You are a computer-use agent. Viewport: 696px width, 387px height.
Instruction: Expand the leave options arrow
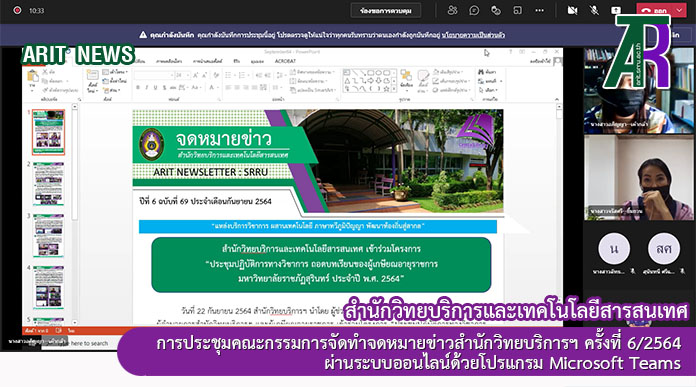click(x=680, y=11)
